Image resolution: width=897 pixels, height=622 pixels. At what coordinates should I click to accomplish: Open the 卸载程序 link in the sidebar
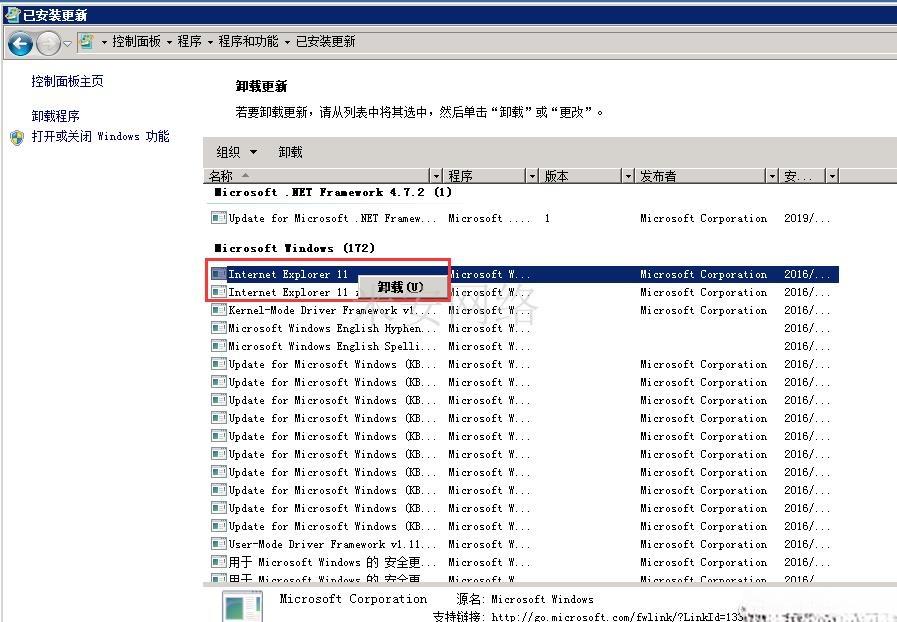click(55, 116)
